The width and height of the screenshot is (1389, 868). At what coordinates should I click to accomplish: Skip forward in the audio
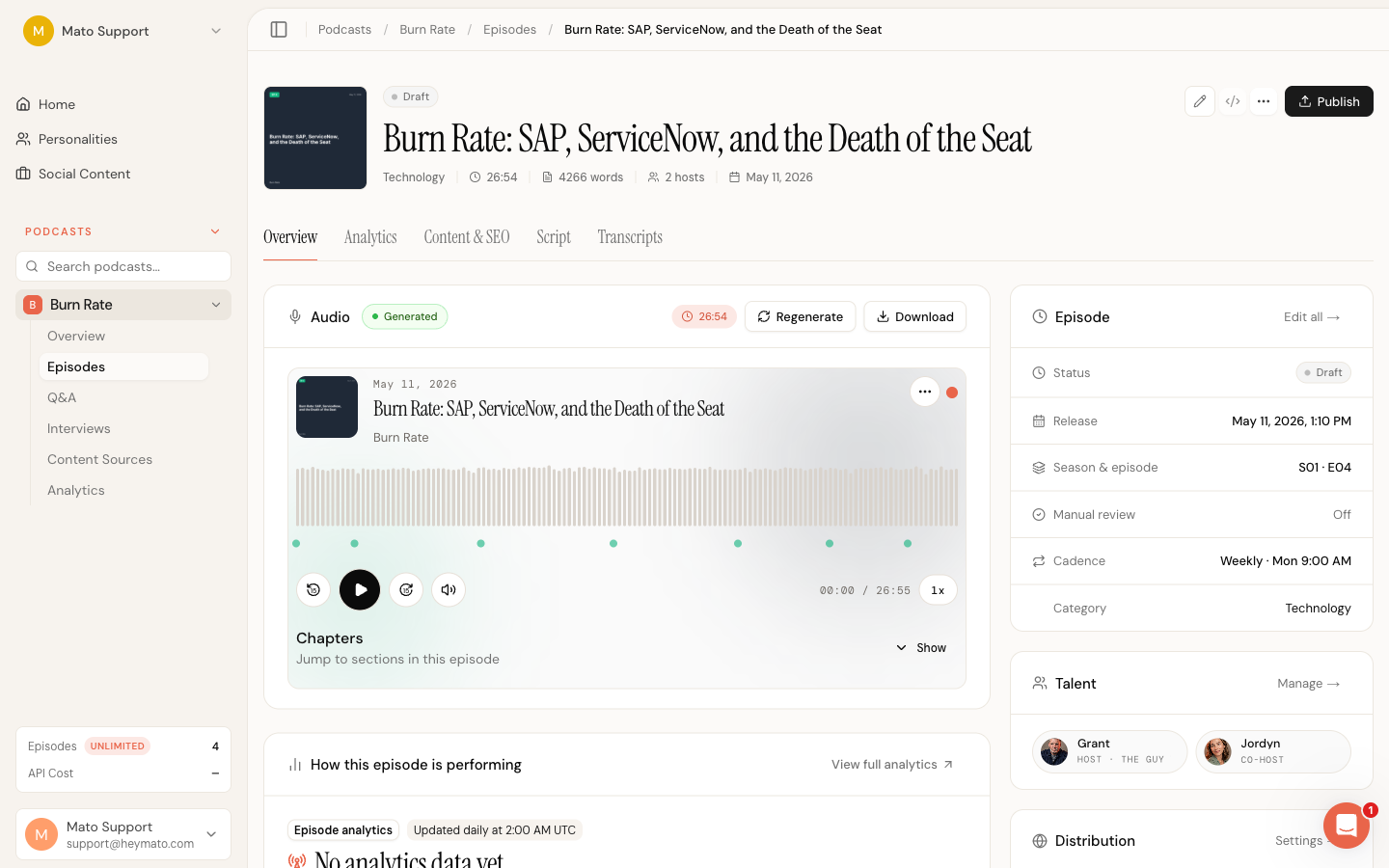point(406,590)
